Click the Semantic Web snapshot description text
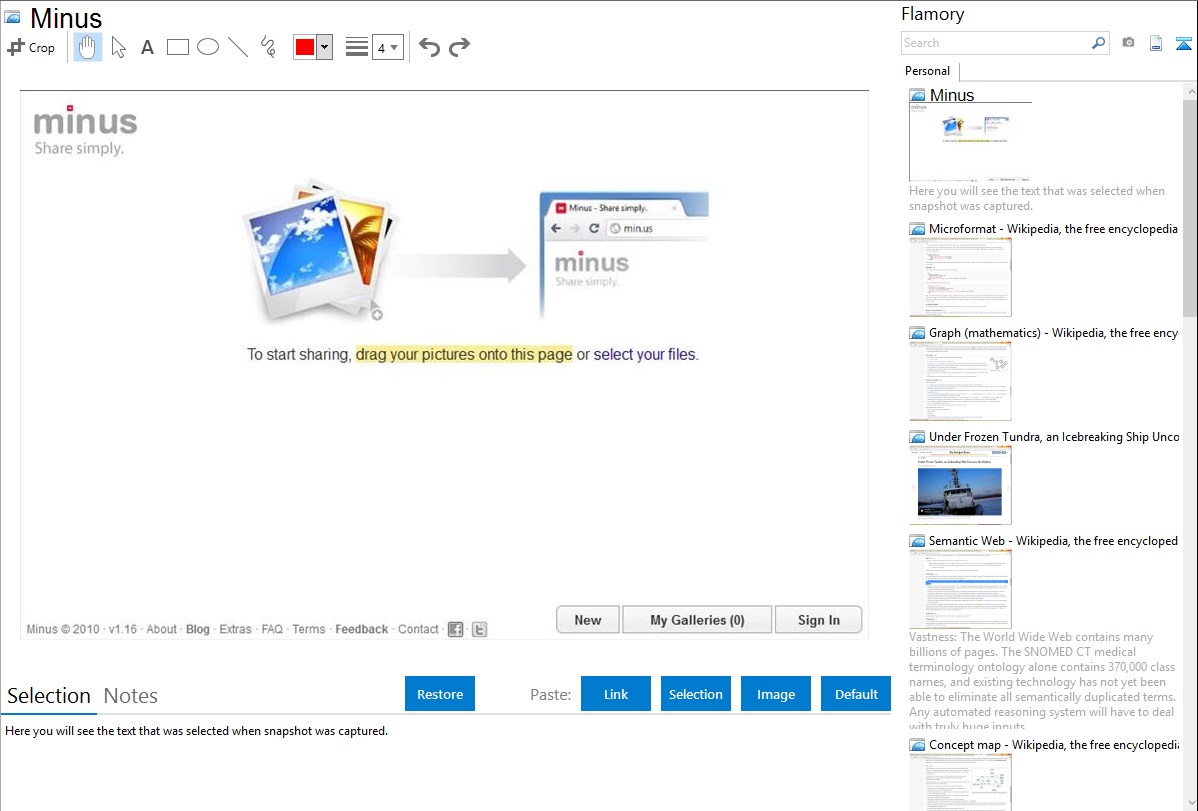 coord(1042,681)
